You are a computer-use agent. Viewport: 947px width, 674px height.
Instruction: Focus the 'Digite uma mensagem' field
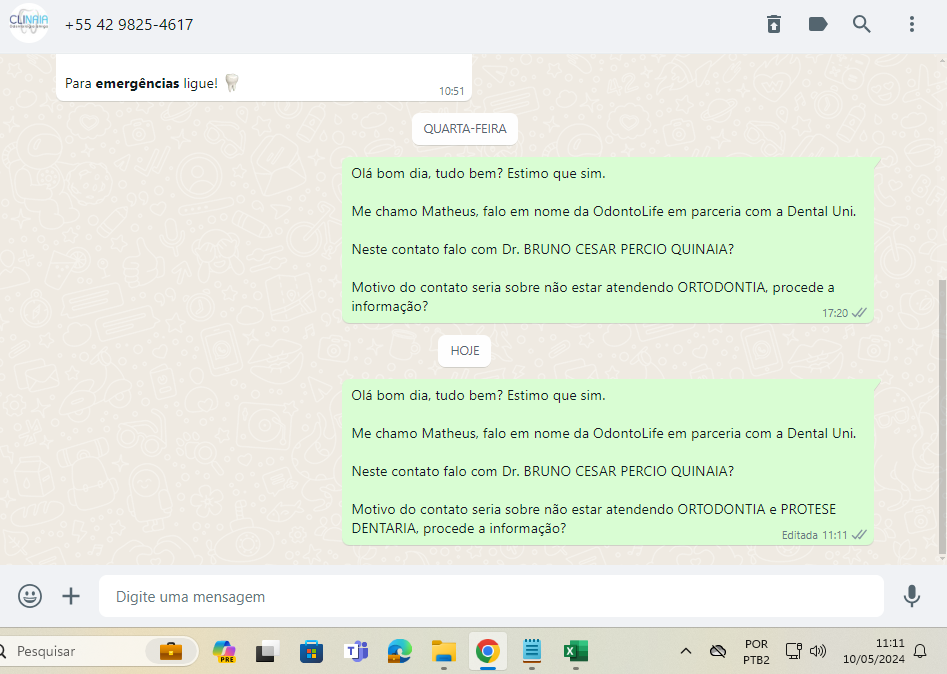pos(491,596)
